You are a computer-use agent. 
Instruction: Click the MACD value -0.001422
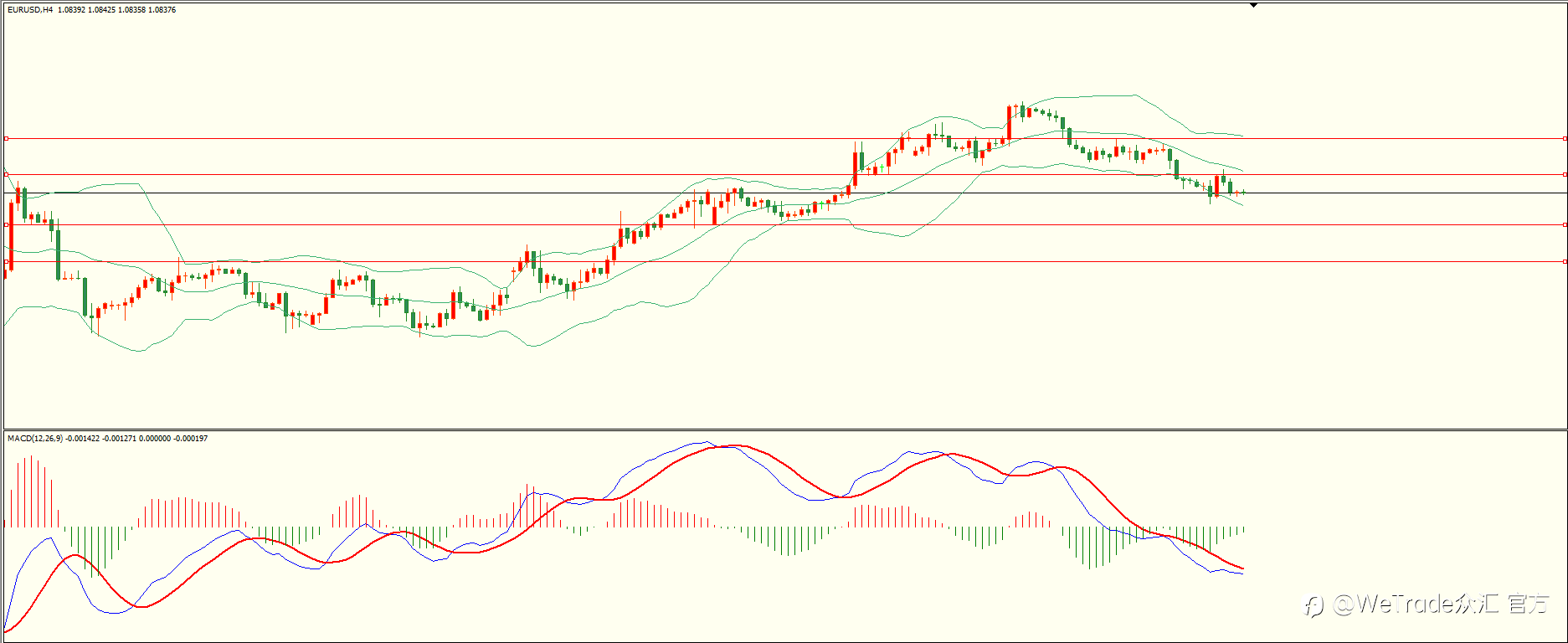83,439
